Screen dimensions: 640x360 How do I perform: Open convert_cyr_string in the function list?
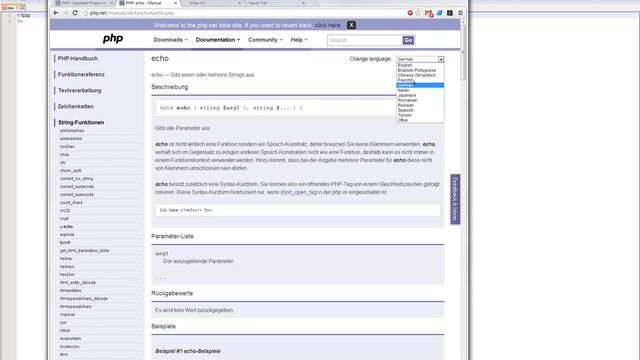(76, 179)
